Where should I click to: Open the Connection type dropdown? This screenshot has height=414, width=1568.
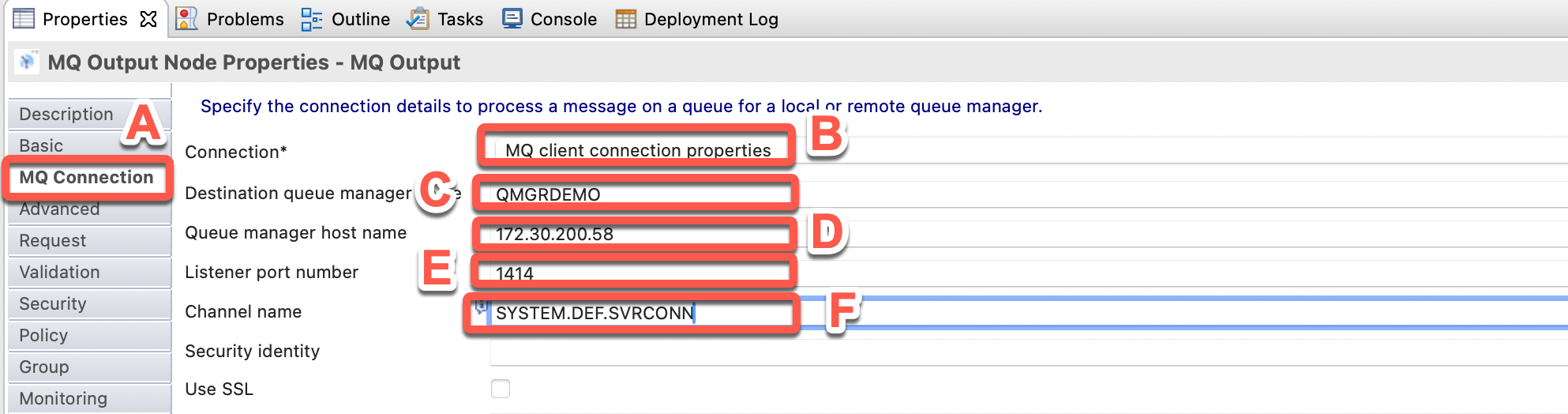pos(636,150)
